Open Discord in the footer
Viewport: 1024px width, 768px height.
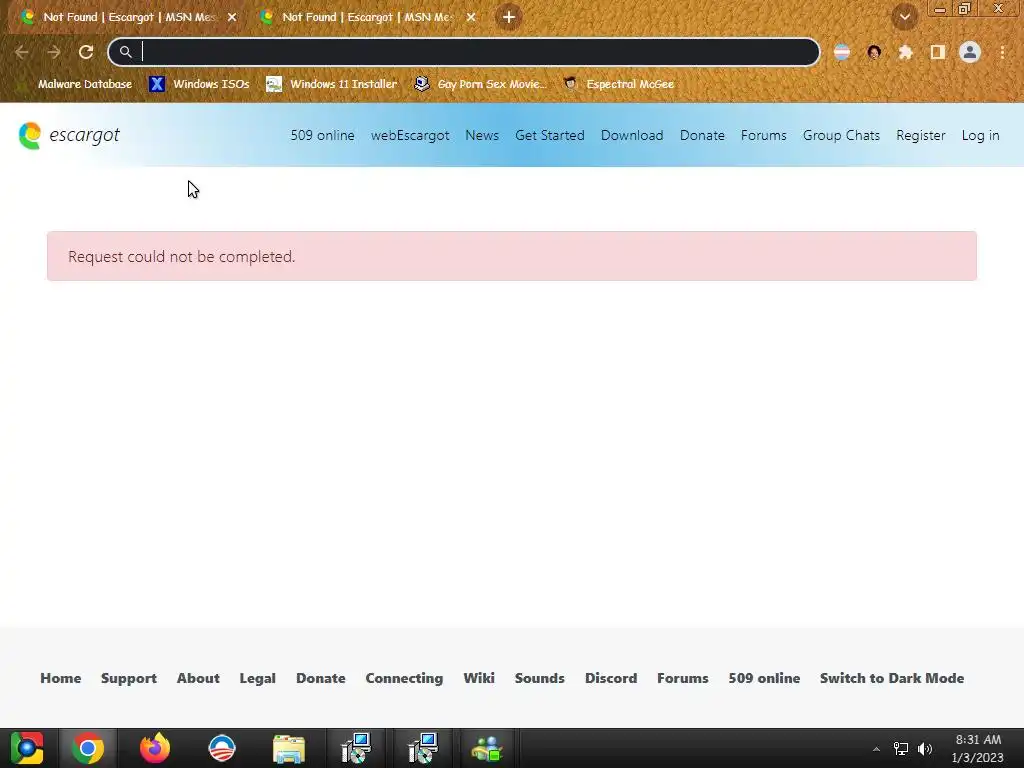coord(611,679)
